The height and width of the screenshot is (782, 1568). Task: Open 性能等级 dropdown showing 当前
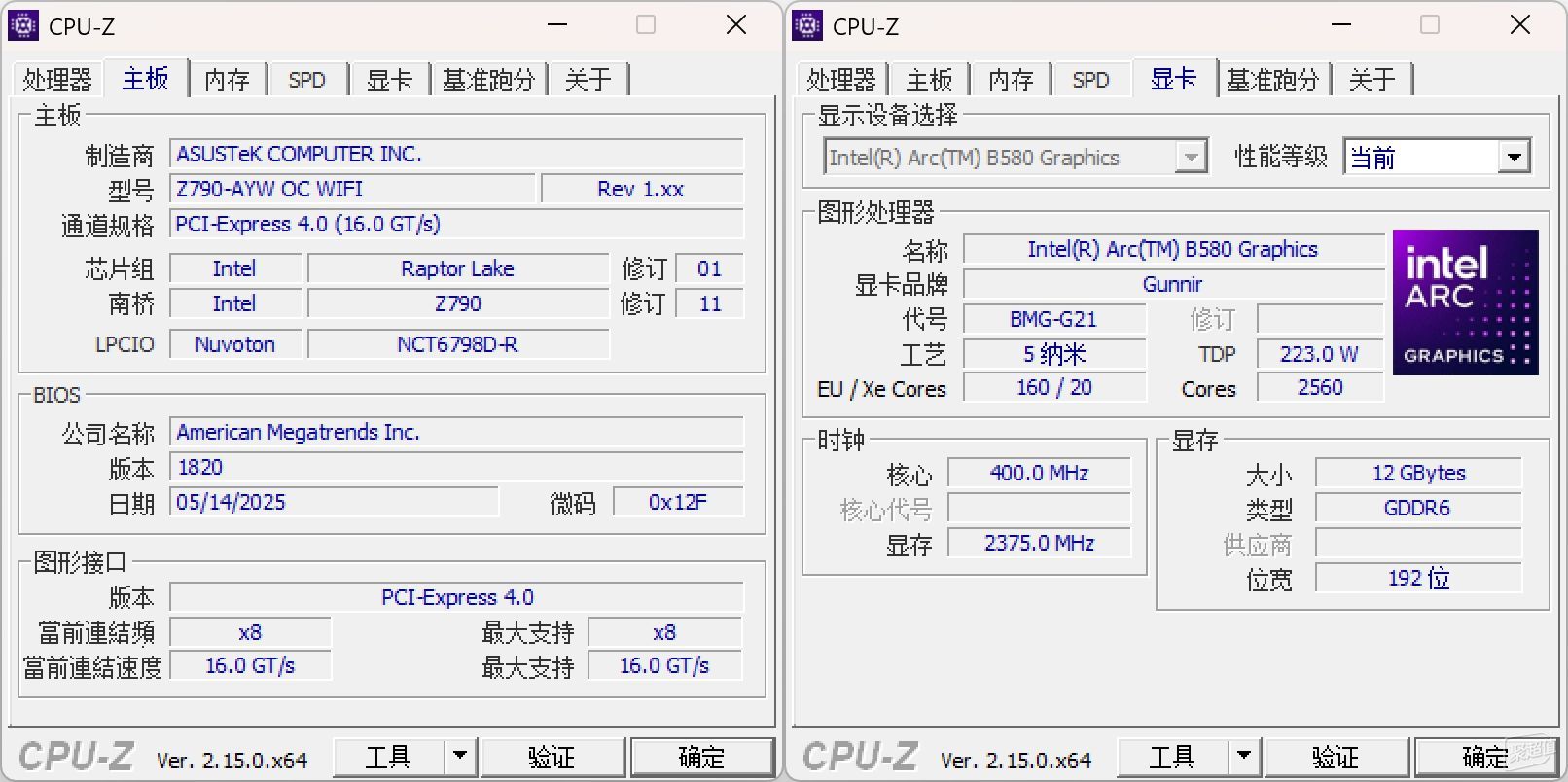pos(1437,157)
